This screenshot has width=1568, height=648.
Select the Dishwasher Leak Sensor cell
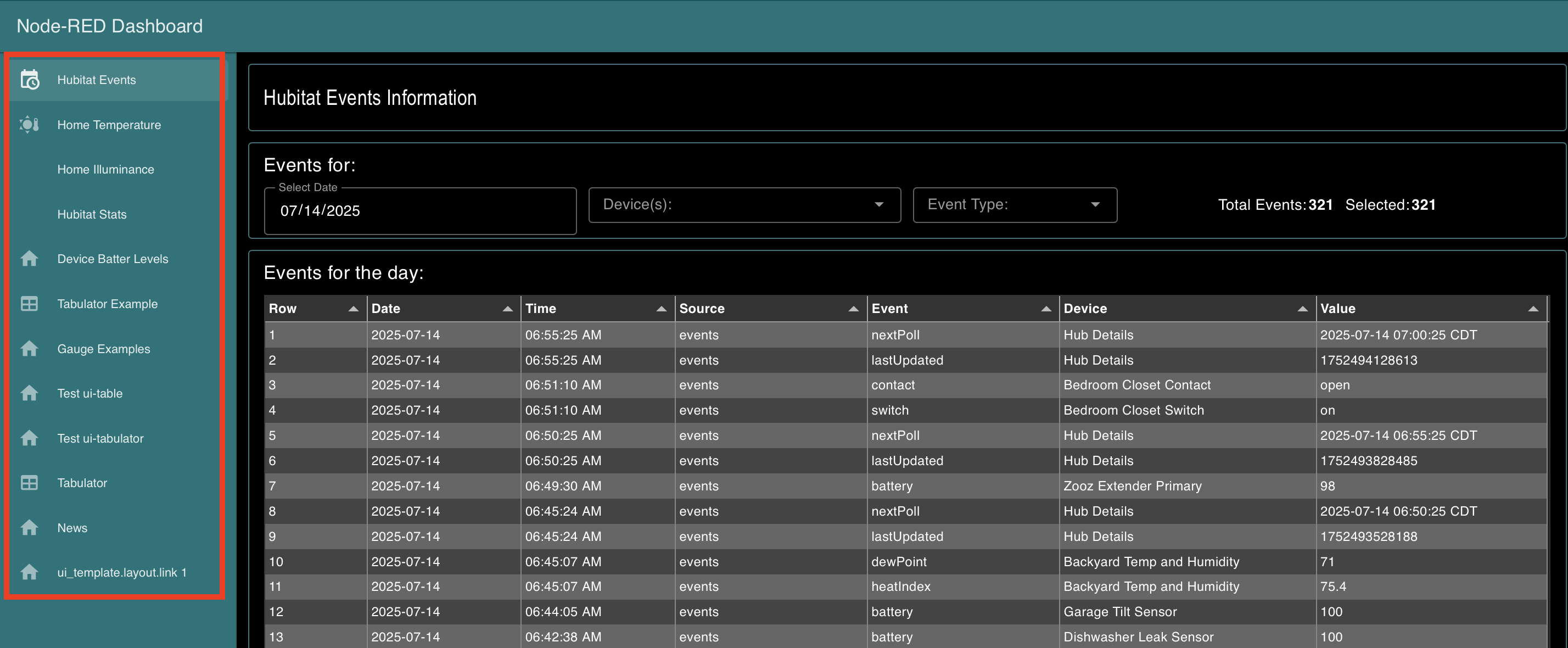point(1187,637)
